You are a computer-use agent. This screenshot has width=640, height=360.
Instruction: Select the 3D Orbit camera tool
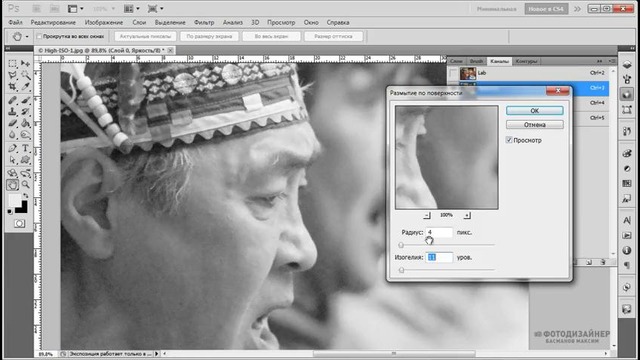click(25, 173)
